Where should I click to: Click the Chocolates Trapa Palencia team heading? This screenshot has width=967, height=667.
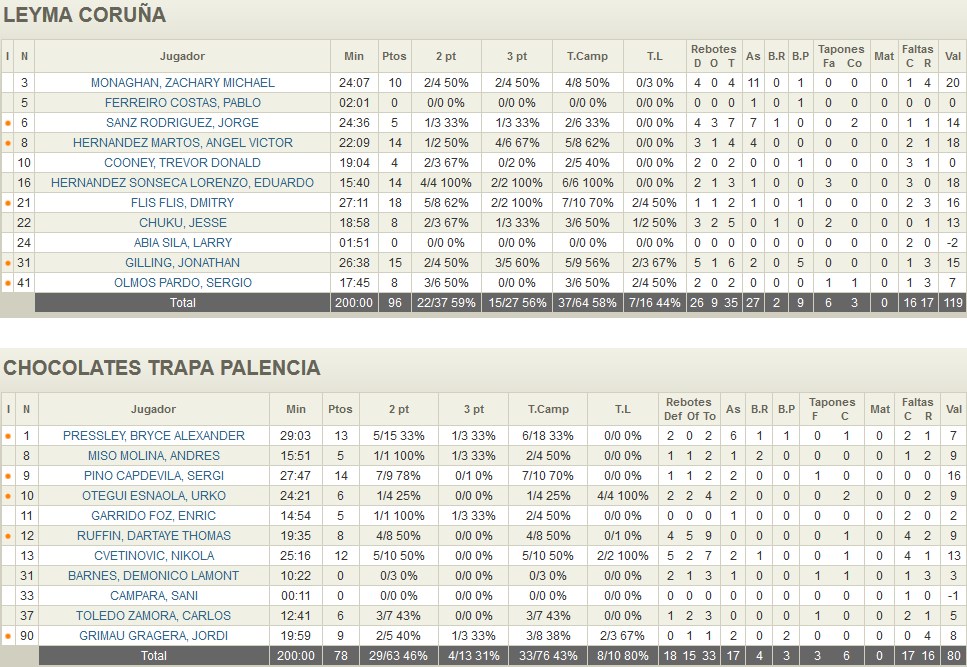[x=162, y=368]
